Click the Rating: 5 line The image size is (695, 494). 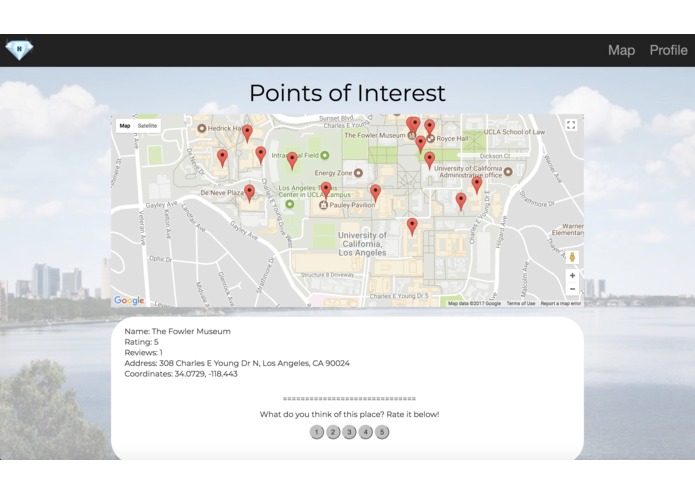(141, 342)
